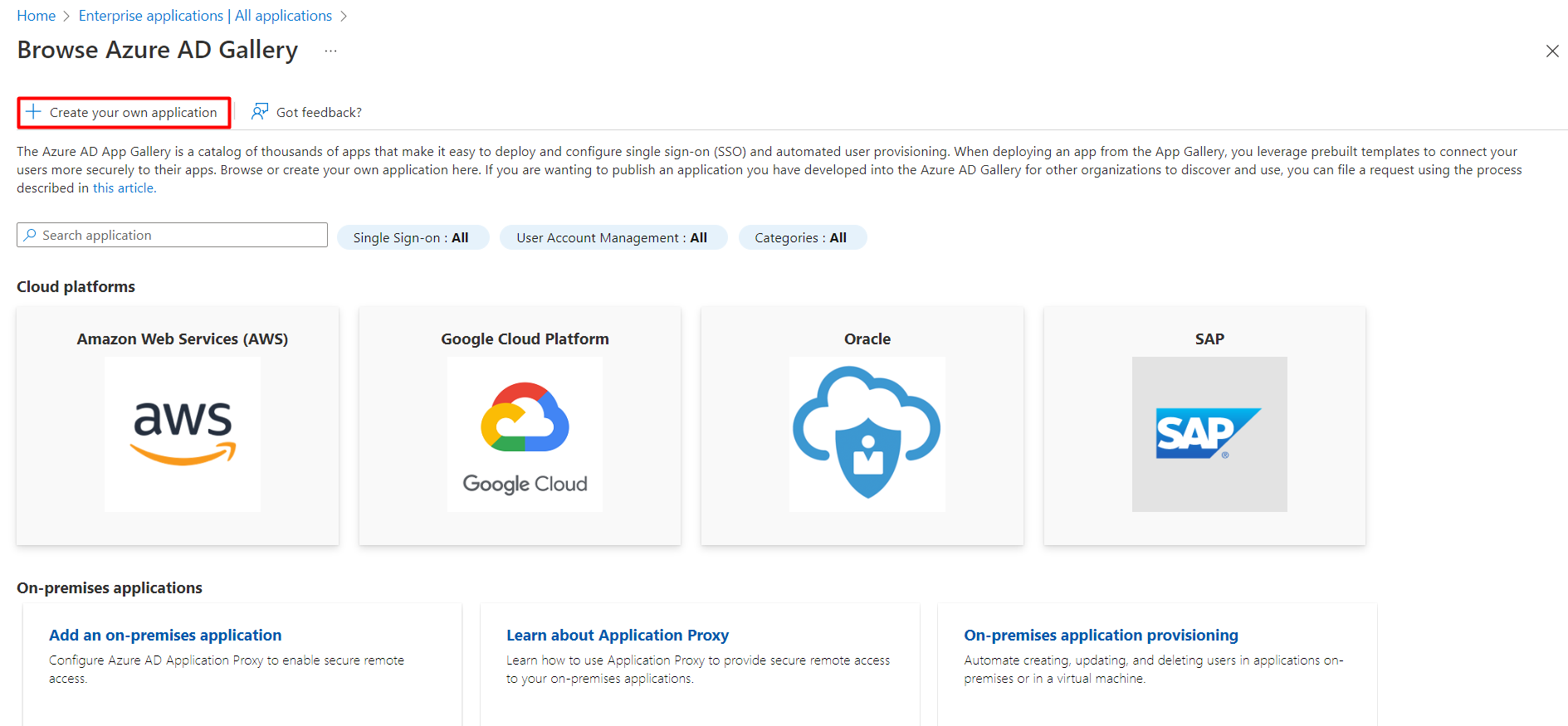Select the Google Cloud logo thumbnail
This screenshot has width=1568, height=726.
525,434
